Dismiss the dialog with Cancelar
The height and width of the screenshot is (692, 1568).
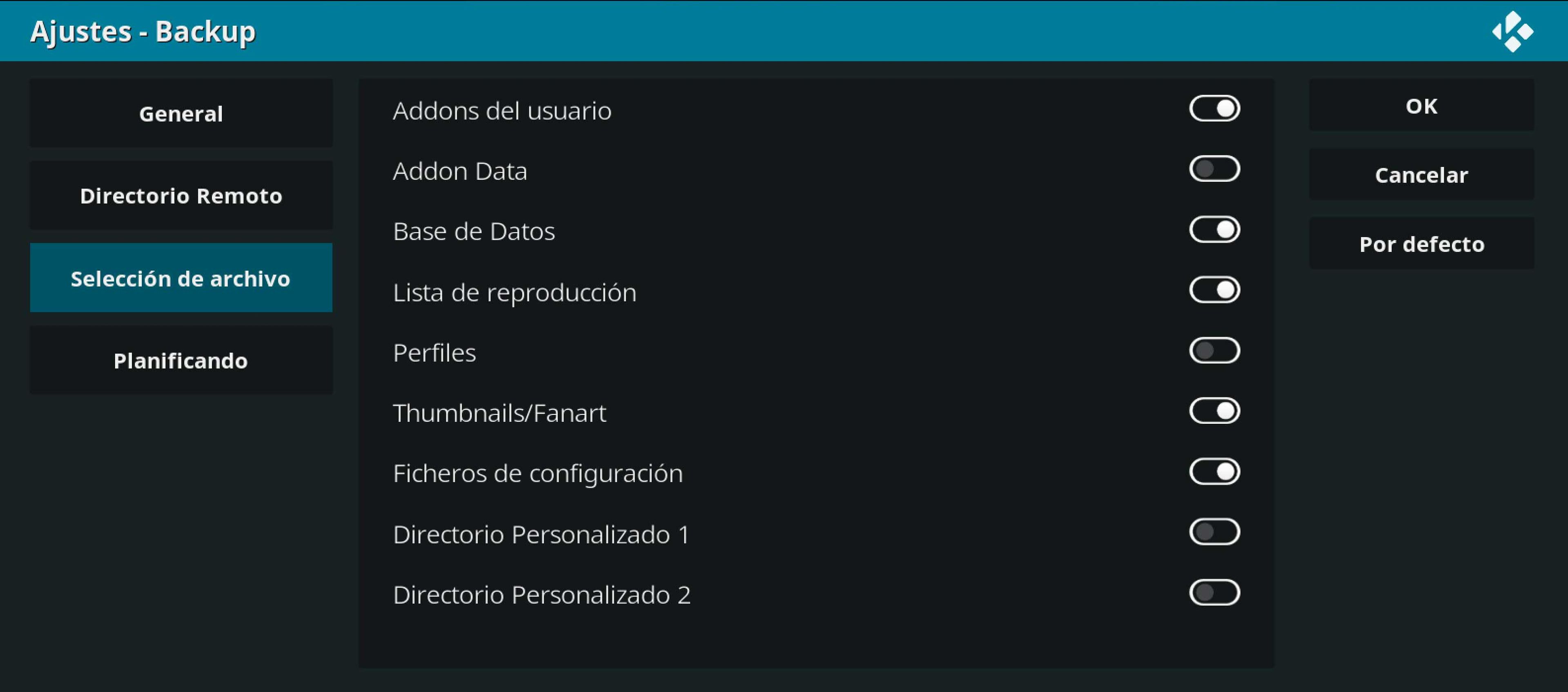(1421, 175)
